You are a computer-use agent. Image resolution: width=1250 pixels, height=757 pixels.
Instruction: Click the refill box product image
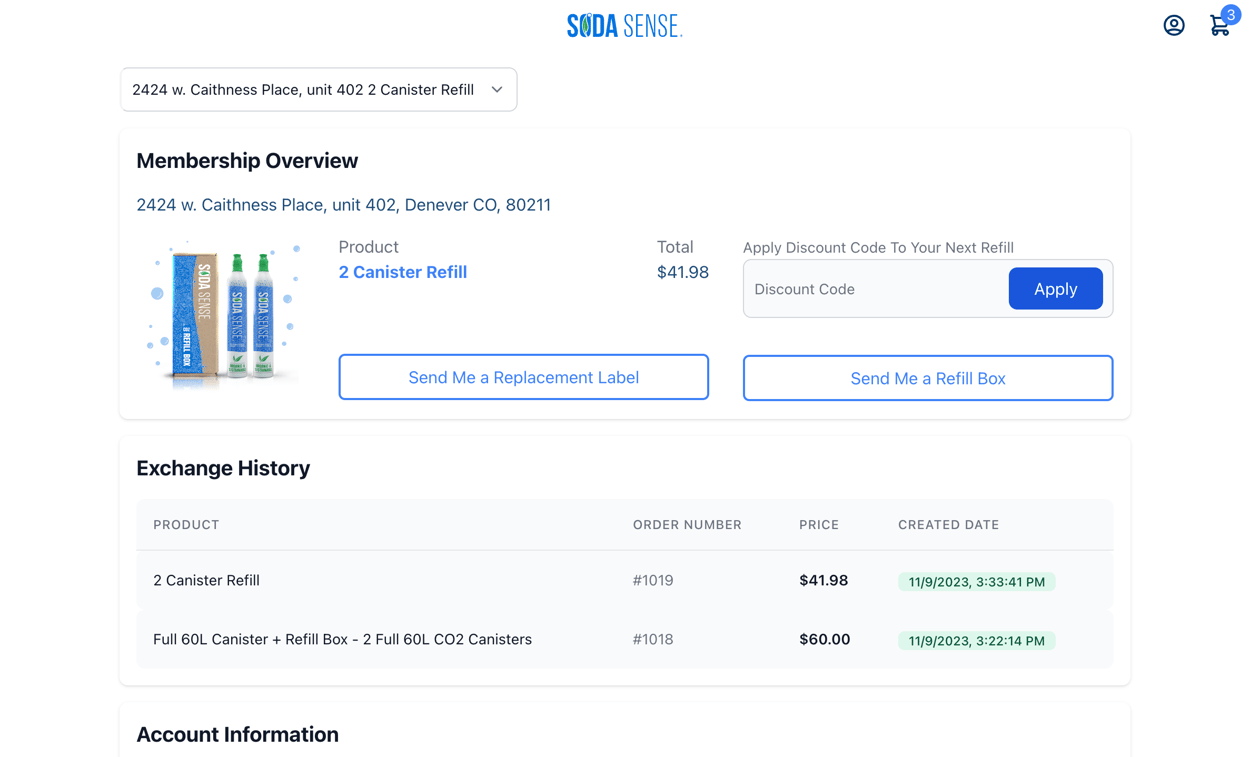click(223, 315)
